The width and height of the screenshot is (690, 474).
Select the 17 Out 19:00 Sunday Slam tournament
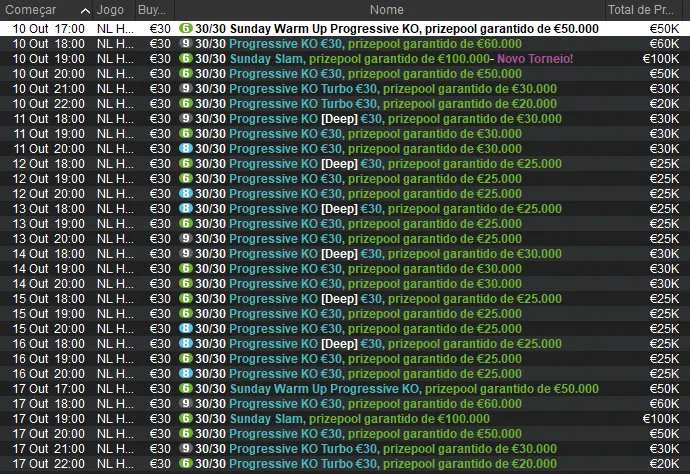(x=345, y=419)
